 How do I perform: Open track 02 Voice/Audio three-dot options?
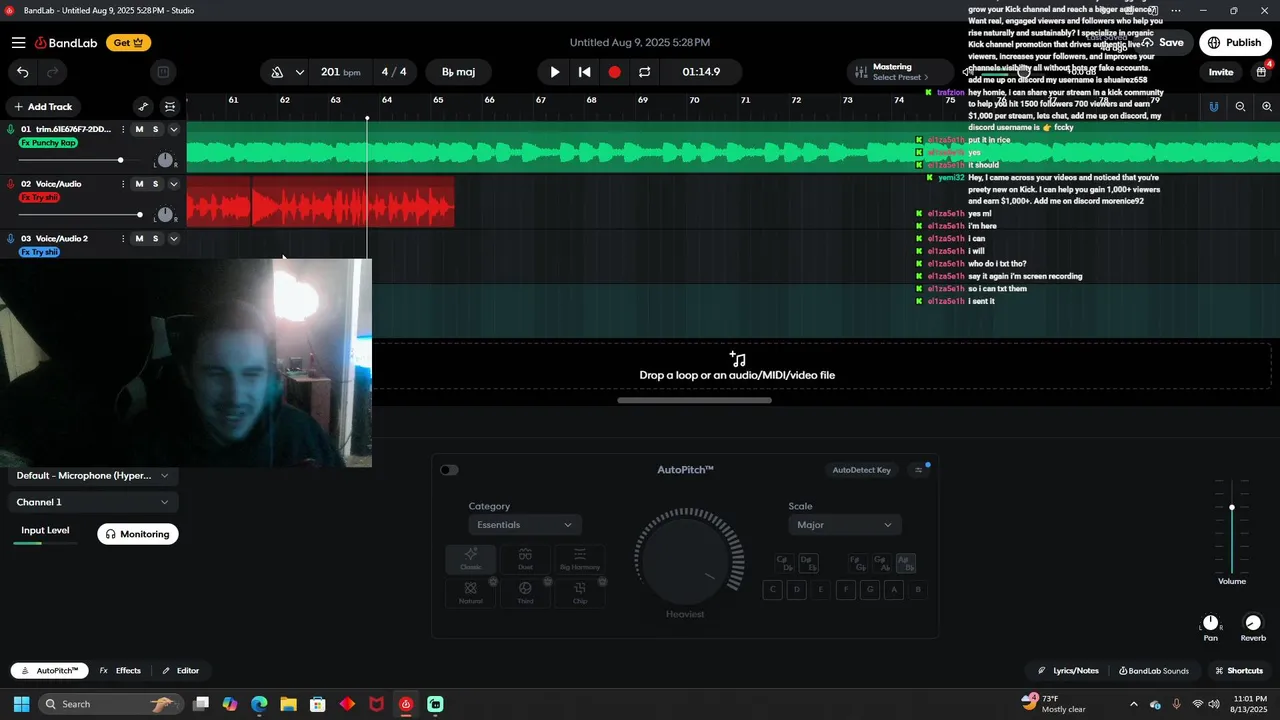[x=123, y=184]
